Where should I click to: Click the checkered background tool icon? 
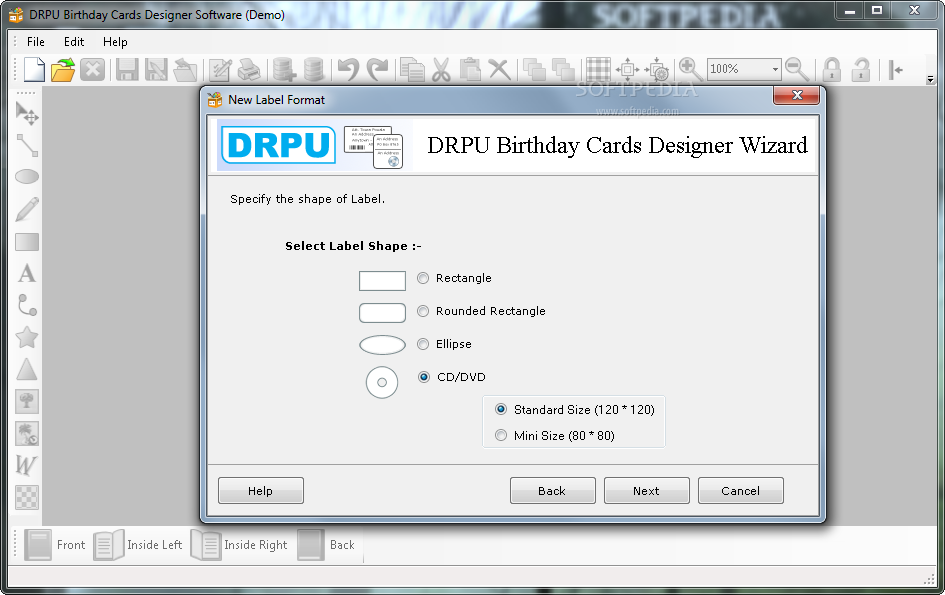27,497
